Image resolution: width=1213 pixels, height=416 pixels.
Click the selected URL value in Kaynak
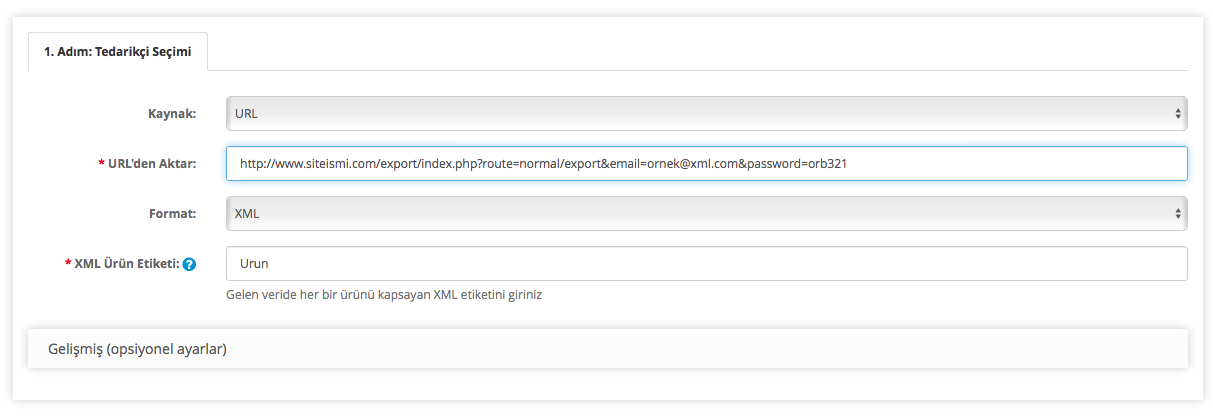tap(246, 114)
